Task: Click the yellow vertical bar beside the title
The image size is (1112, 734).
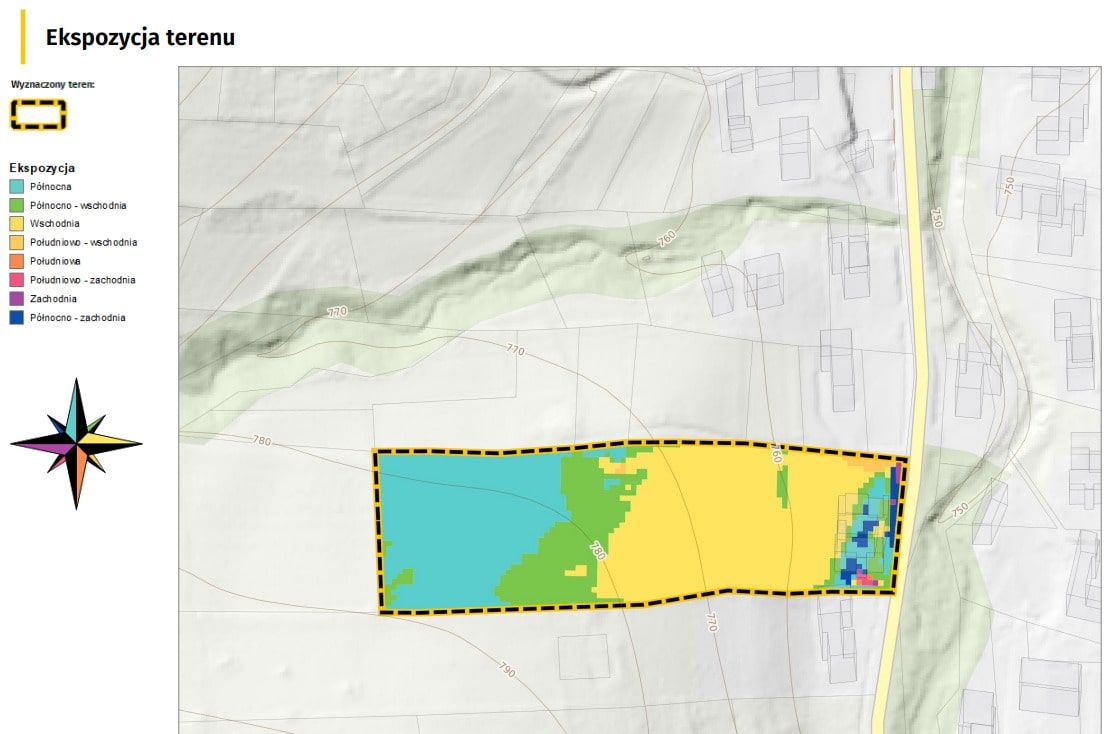Action: [x=22, y=38]
